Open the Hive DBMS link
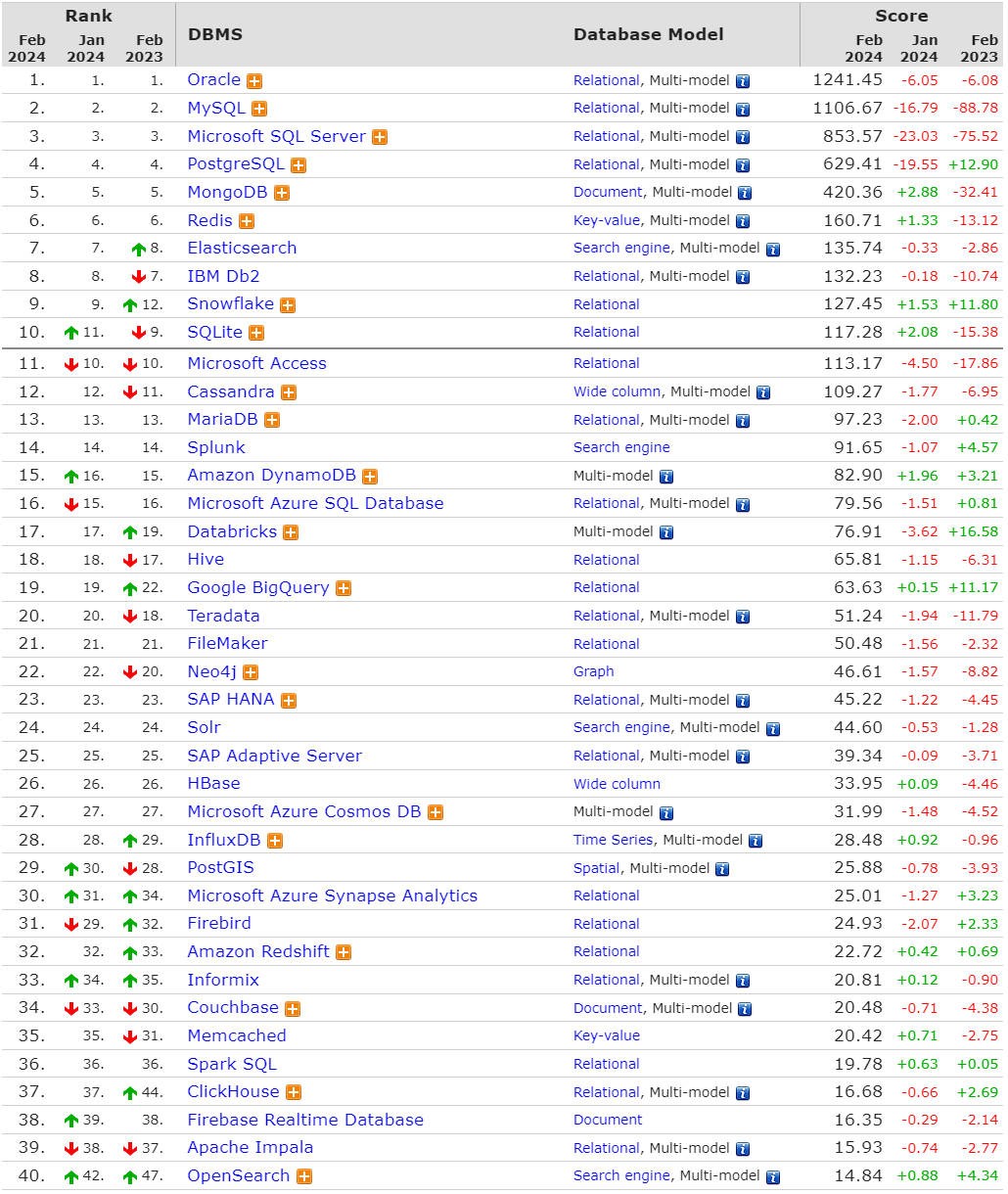1008x1194 pixels. point(206,559)
